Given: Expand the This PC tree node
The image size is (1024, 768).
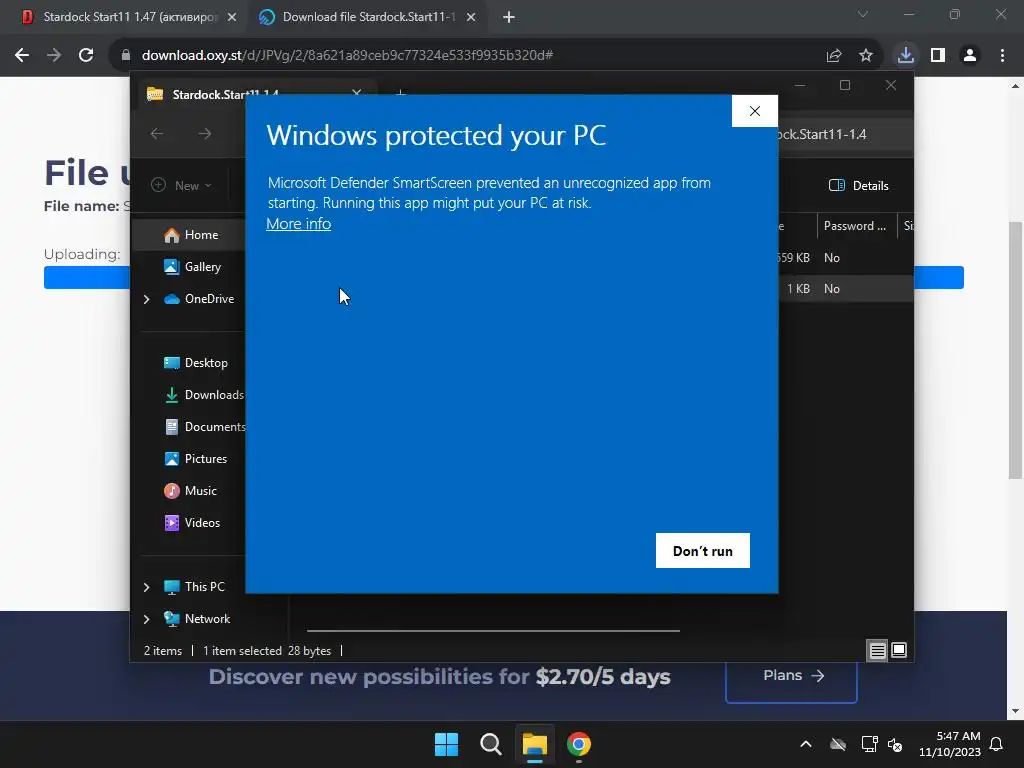Looking at the screenshot, I should pyautogui.click(x=146, y=587).
